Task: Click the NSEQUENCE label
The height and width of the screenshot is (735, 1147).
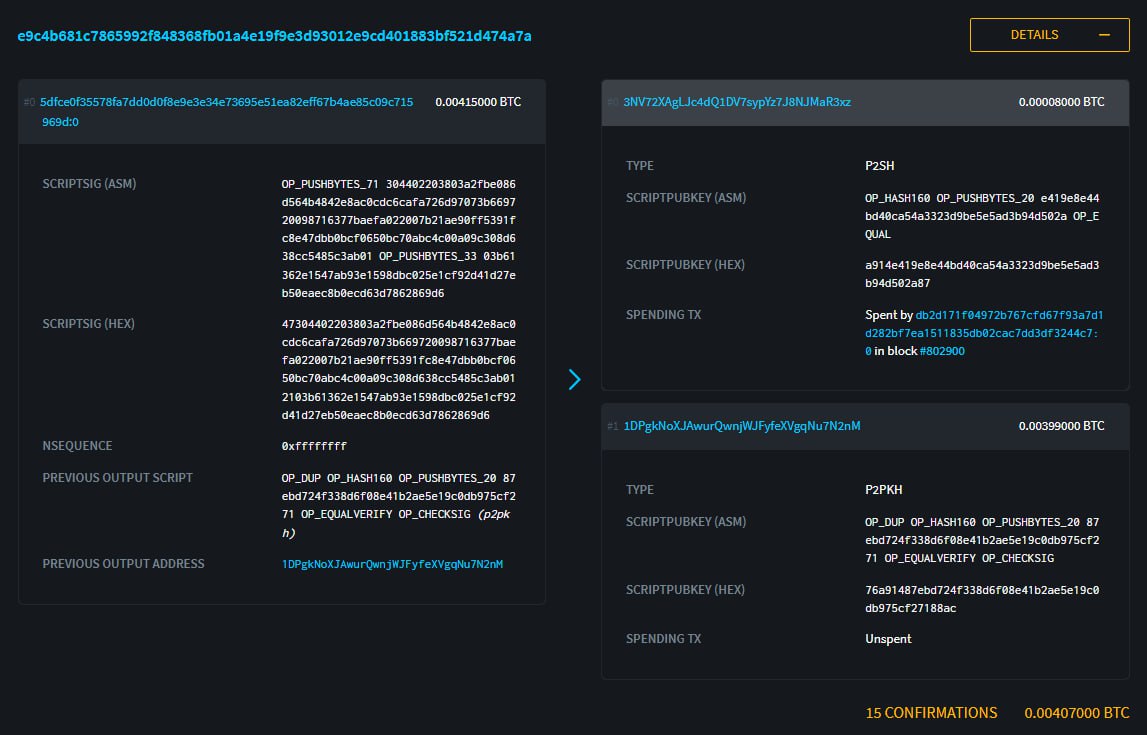Action: click(78, 446)
